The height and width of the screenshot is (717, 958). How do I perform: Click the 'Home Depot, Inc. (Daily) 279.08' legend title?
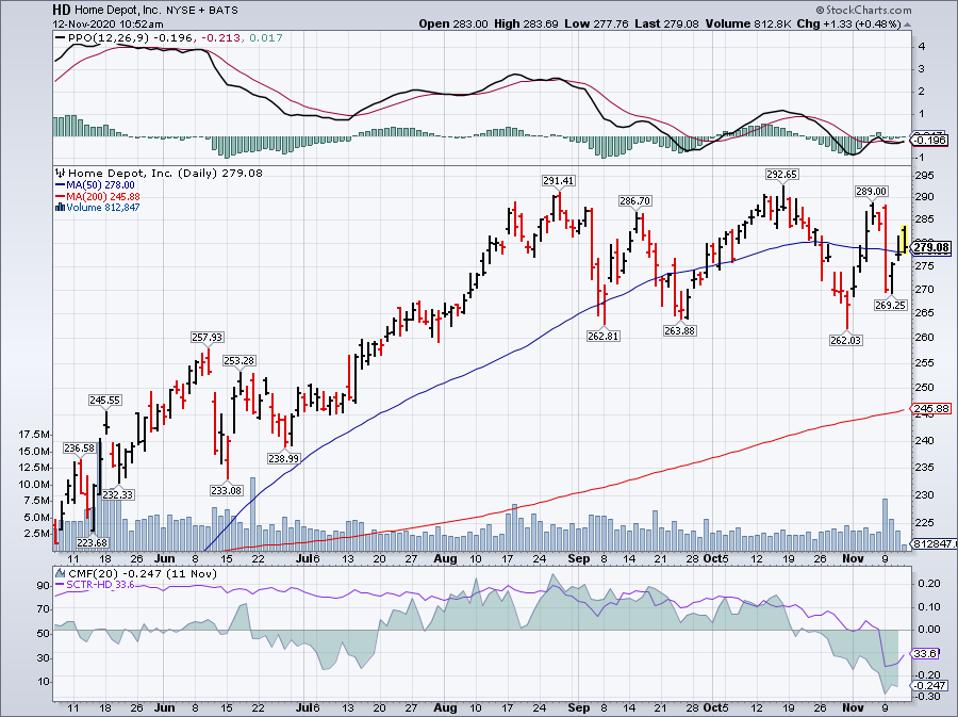tap(164, 173)
